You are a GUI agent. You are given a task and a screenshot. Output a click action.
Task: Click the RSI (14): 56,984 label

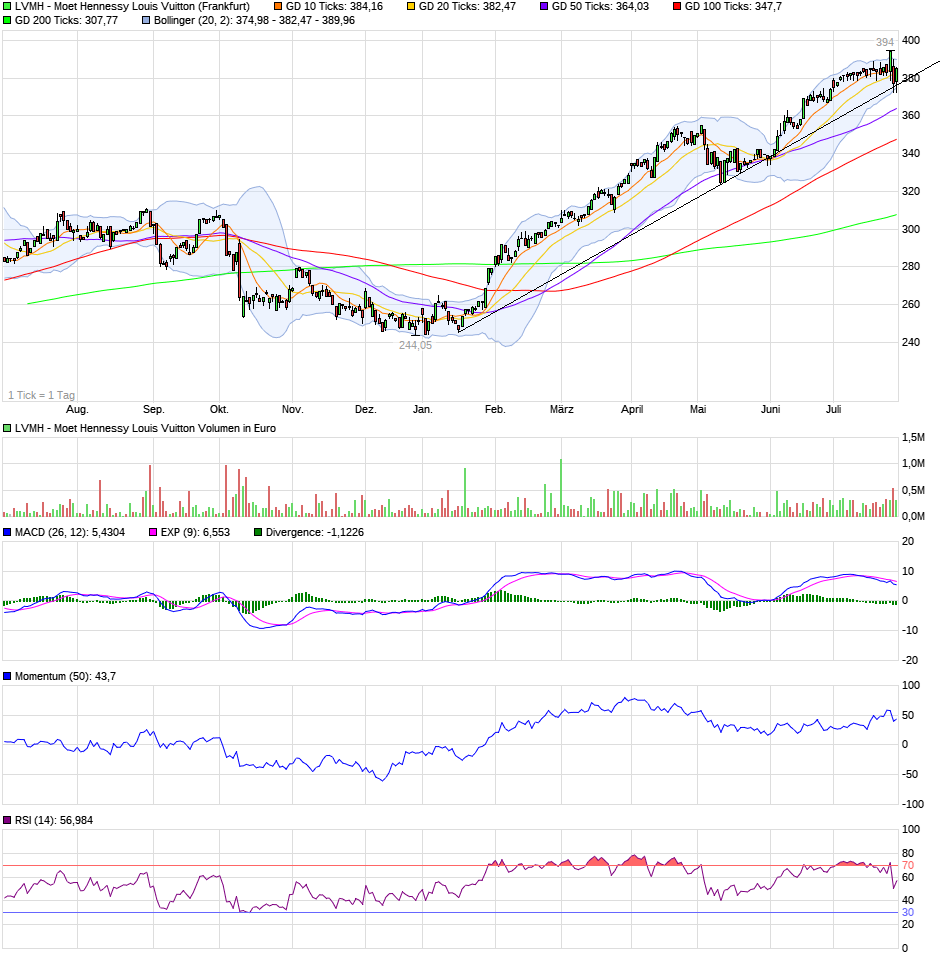[54, 820]
